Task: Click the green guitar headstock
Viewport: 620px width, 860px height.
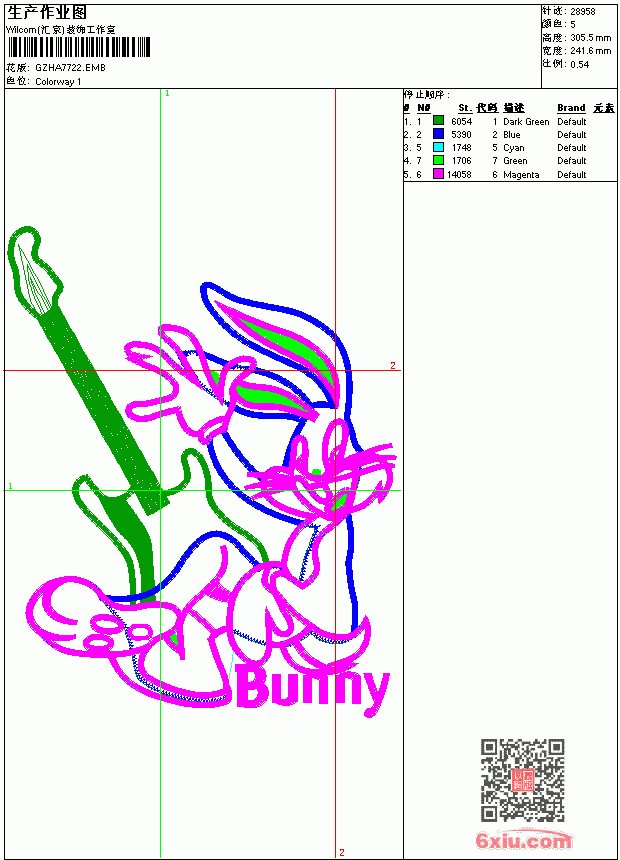Action: [34, 271]
